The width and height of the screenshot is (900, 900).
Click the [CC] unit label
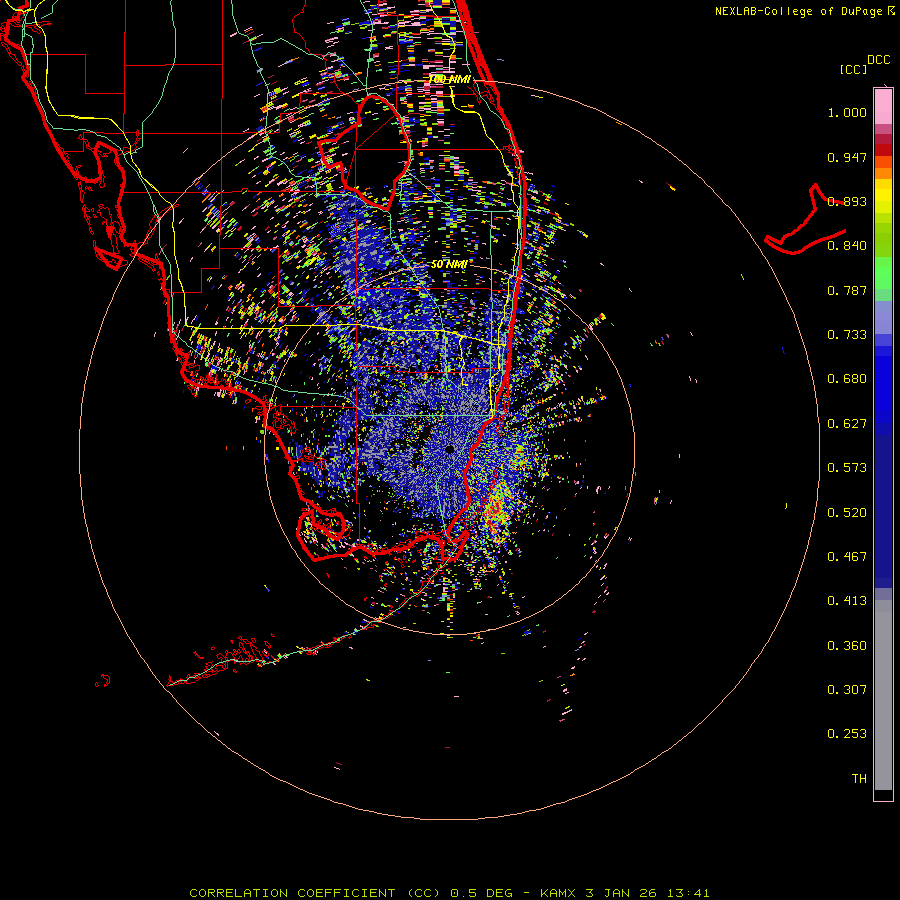click(853, 69)
